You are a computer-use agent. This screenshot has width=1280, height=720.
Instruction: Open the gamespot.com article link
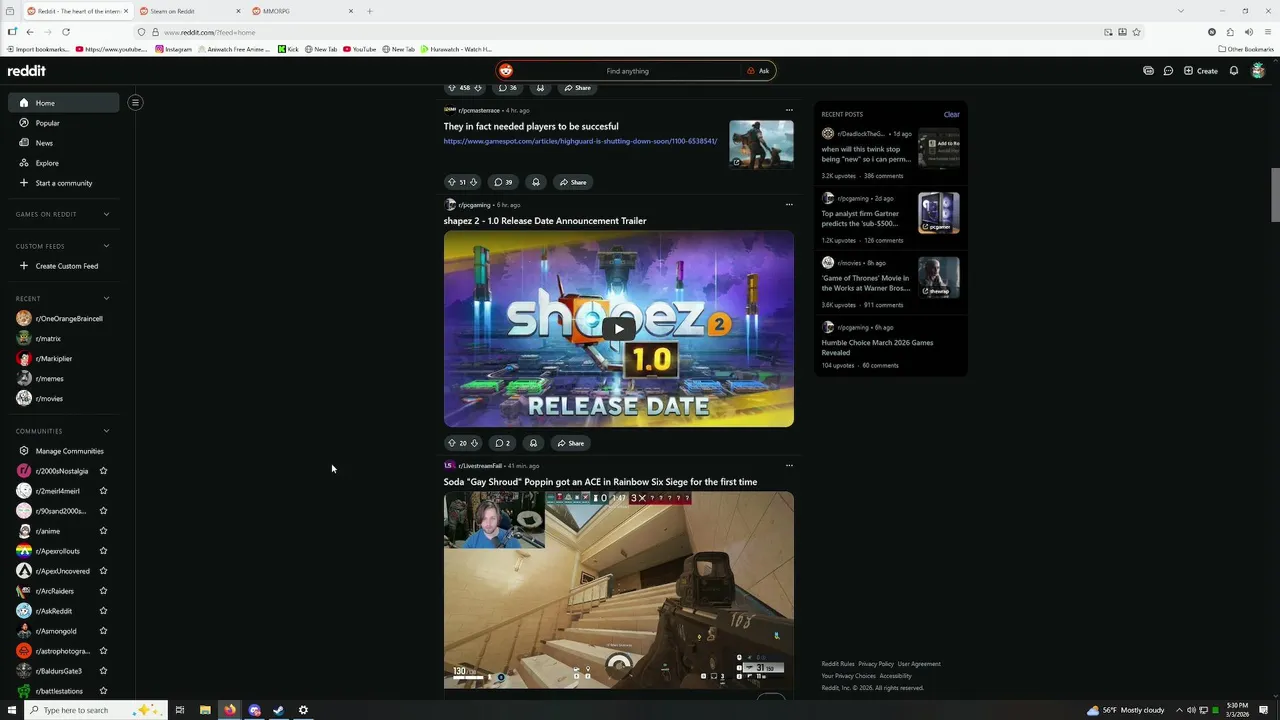(580, 141)
